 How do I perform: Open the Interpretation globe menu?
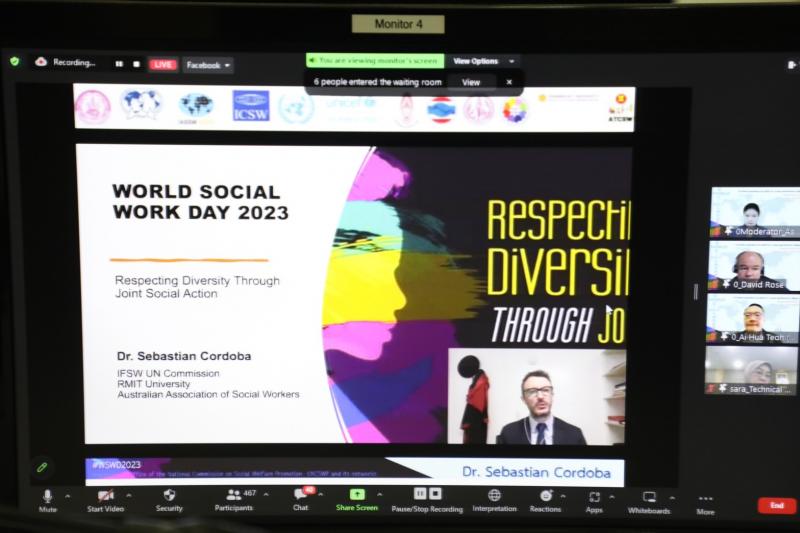pos(494,501)
